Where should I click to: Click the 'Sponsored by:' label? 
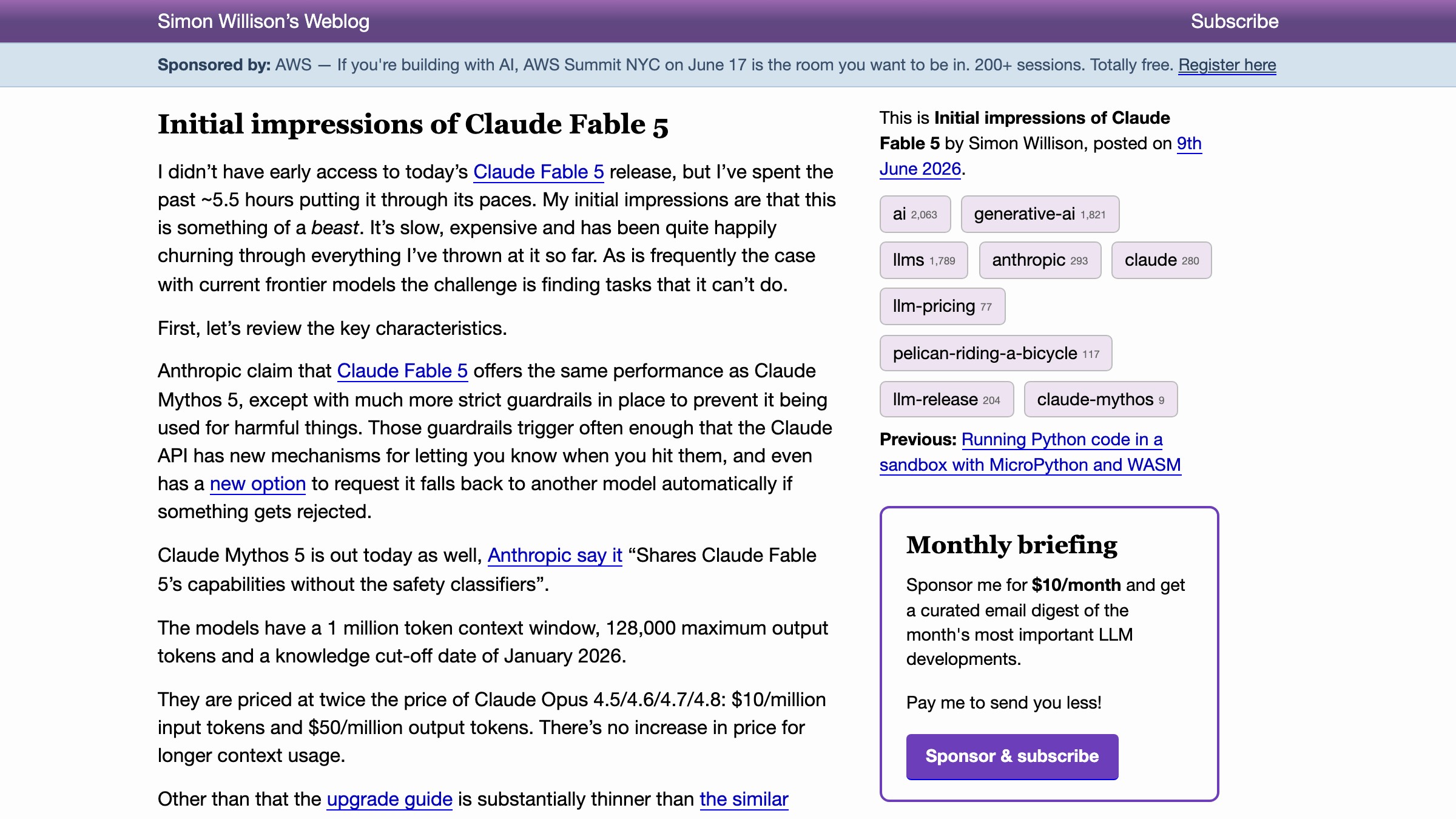214,65
